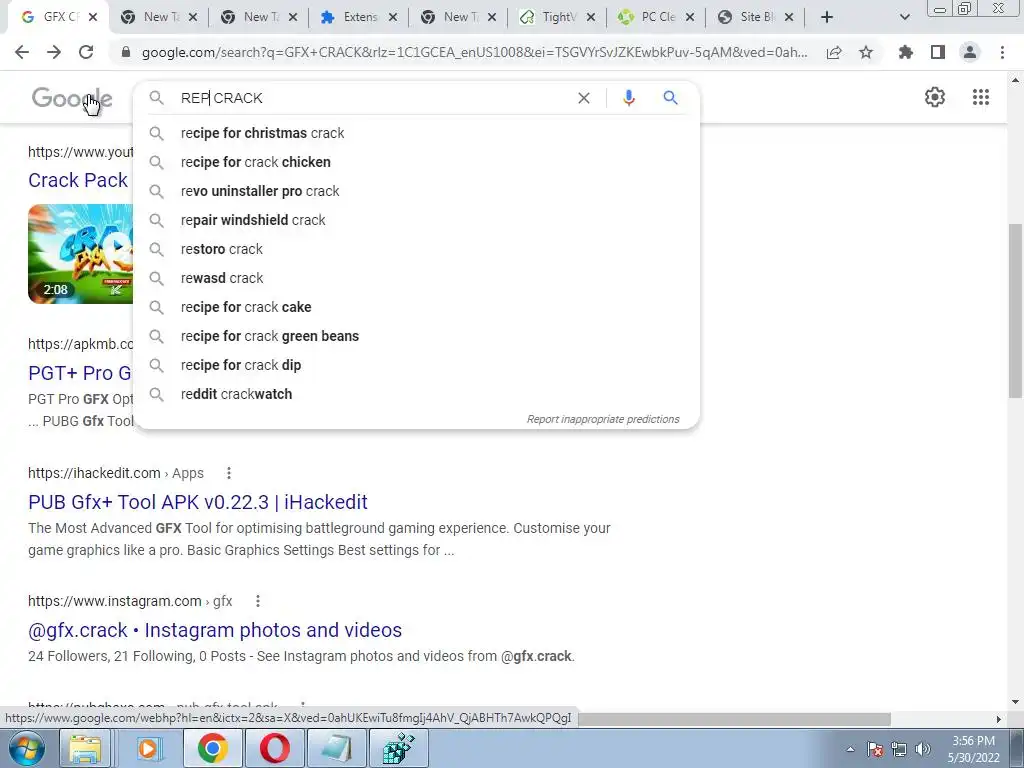Open Chrome extensions puzzle icon
Screen dimensions: 1024x768
coord(905,52)
